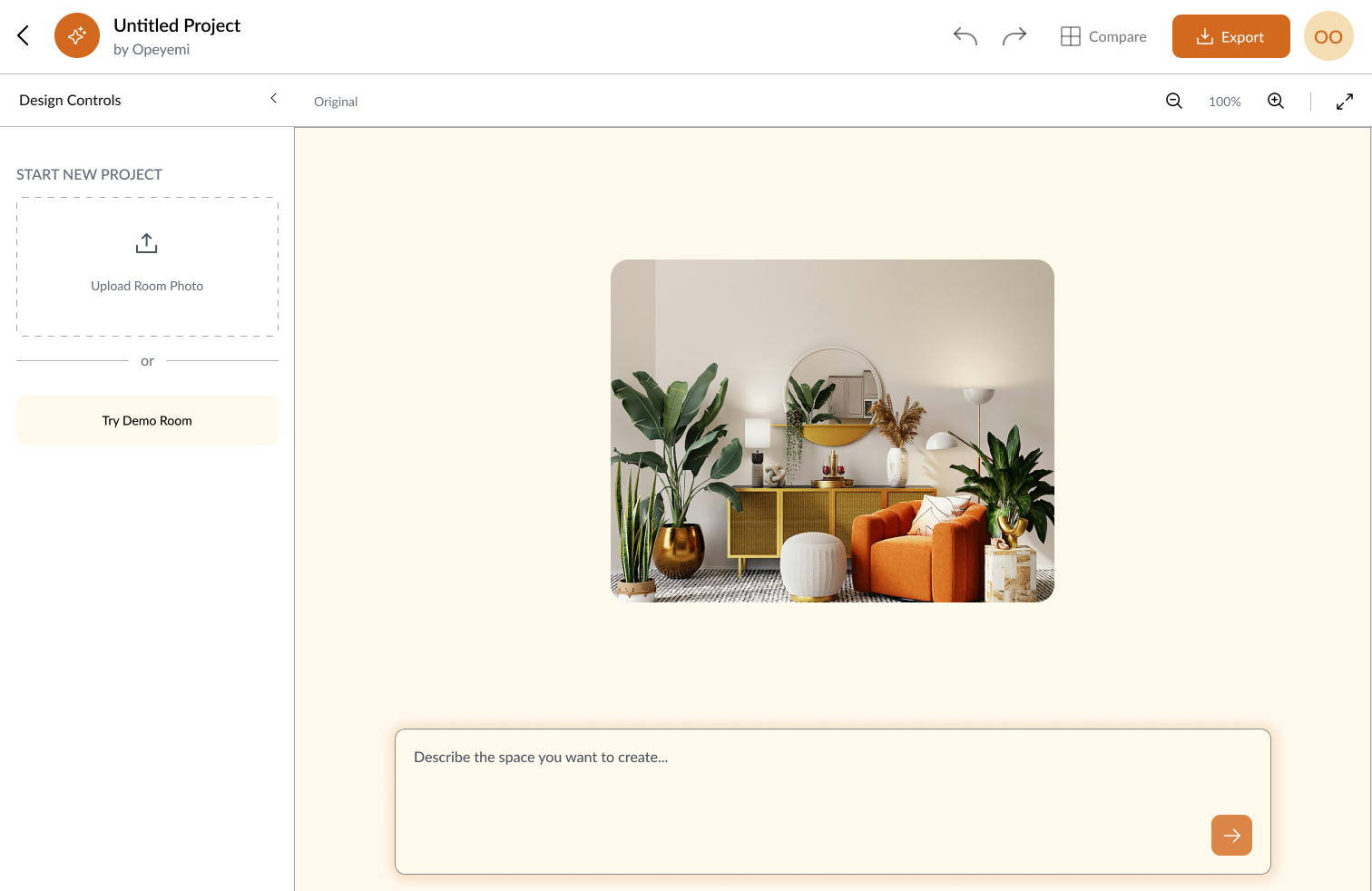Collapse the Design Controls panel

pyautogui.click(x=273, y=99)
